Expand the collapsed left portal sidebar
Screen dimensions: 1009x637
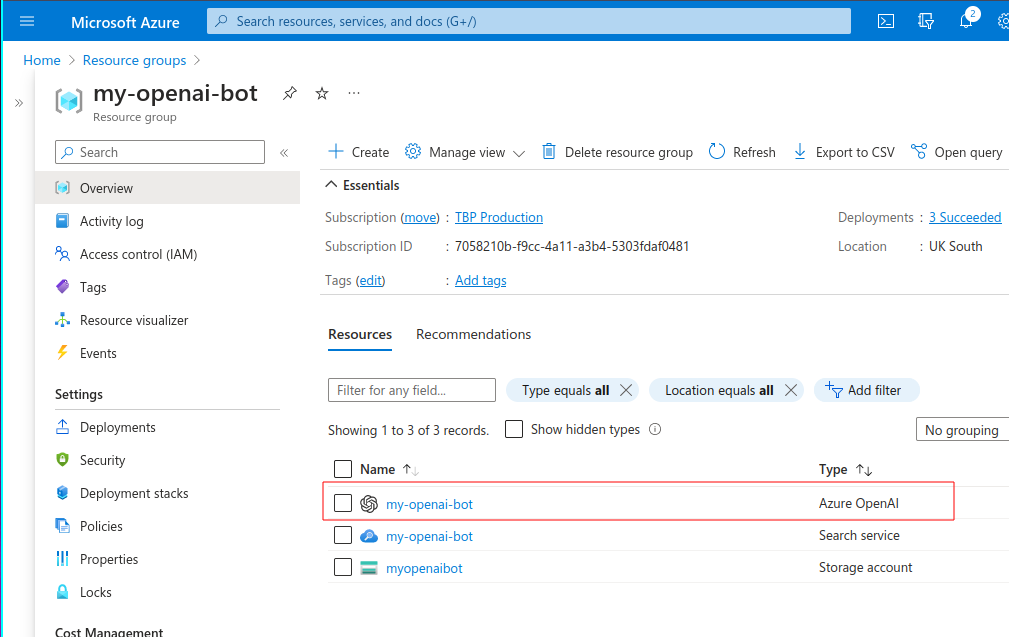point(19,103)
